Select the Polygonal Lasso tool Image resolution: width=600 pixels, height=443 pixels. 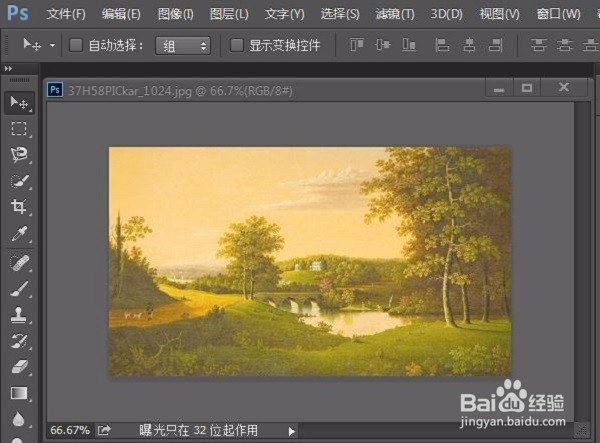pyautogui.click(x=19, y=155)
